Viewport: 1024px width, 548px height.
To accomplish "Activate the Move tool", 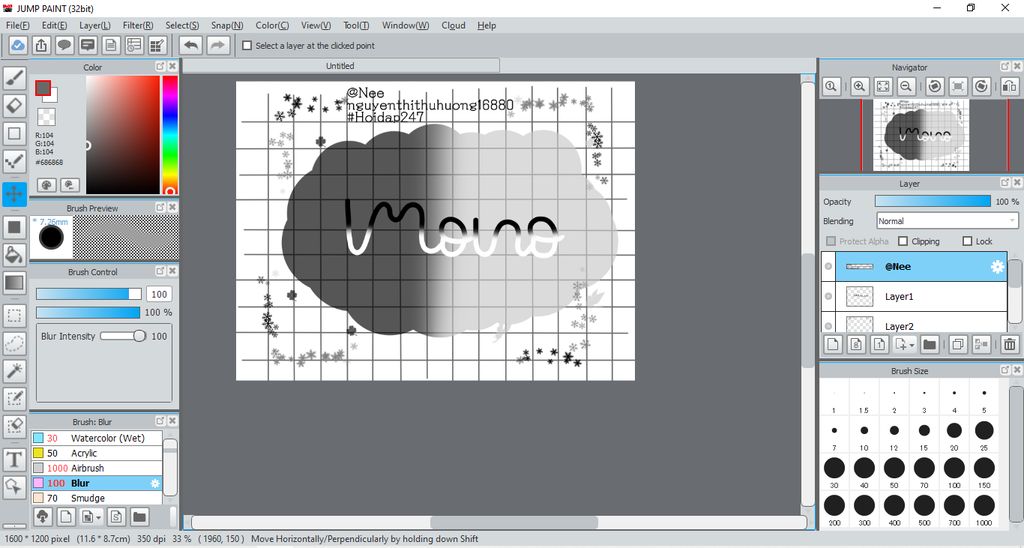I will click(x=14, y=194).
